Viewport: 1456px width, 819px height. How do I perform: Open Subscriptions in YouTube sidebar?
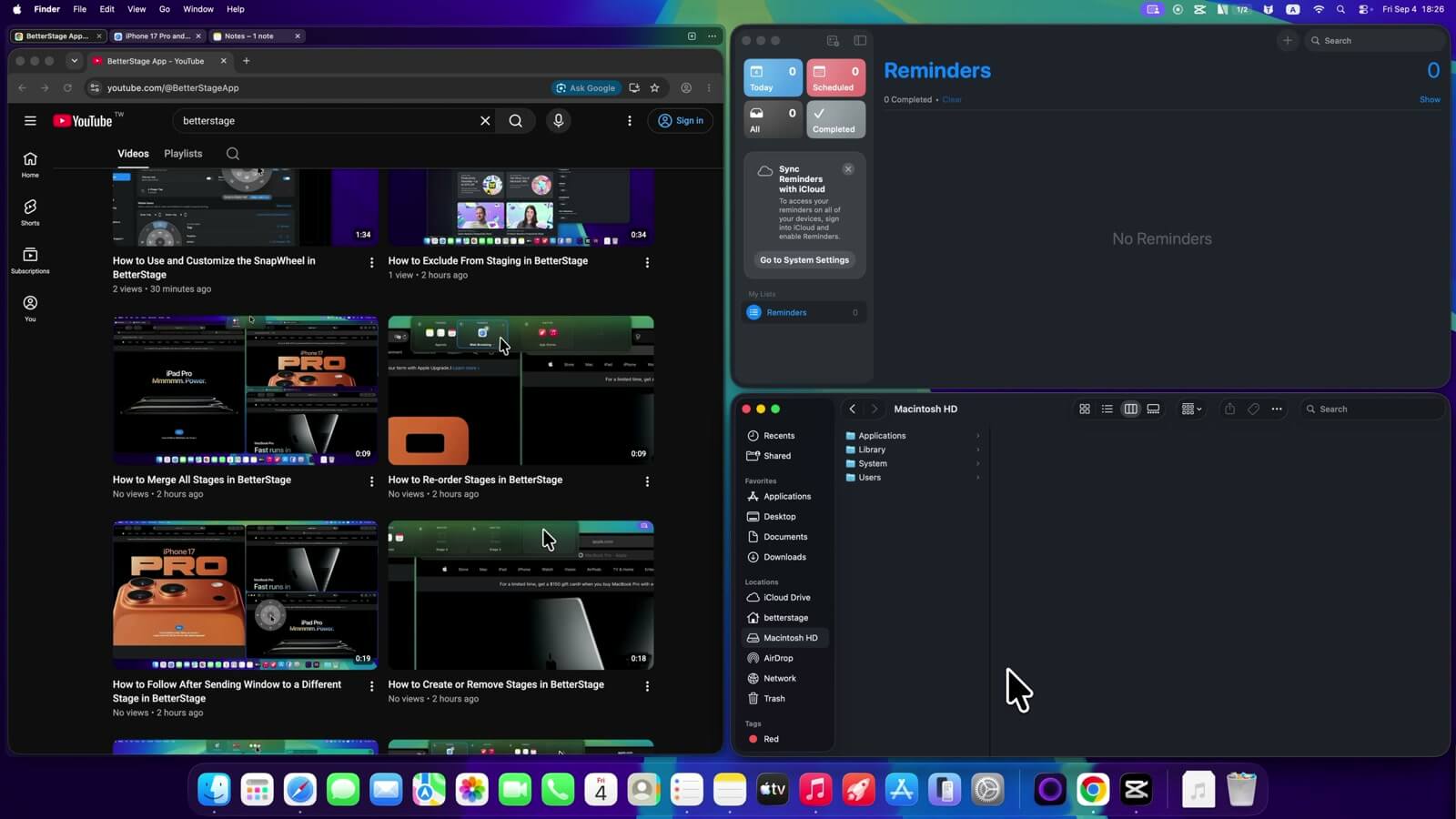click(x=30, y=260)
